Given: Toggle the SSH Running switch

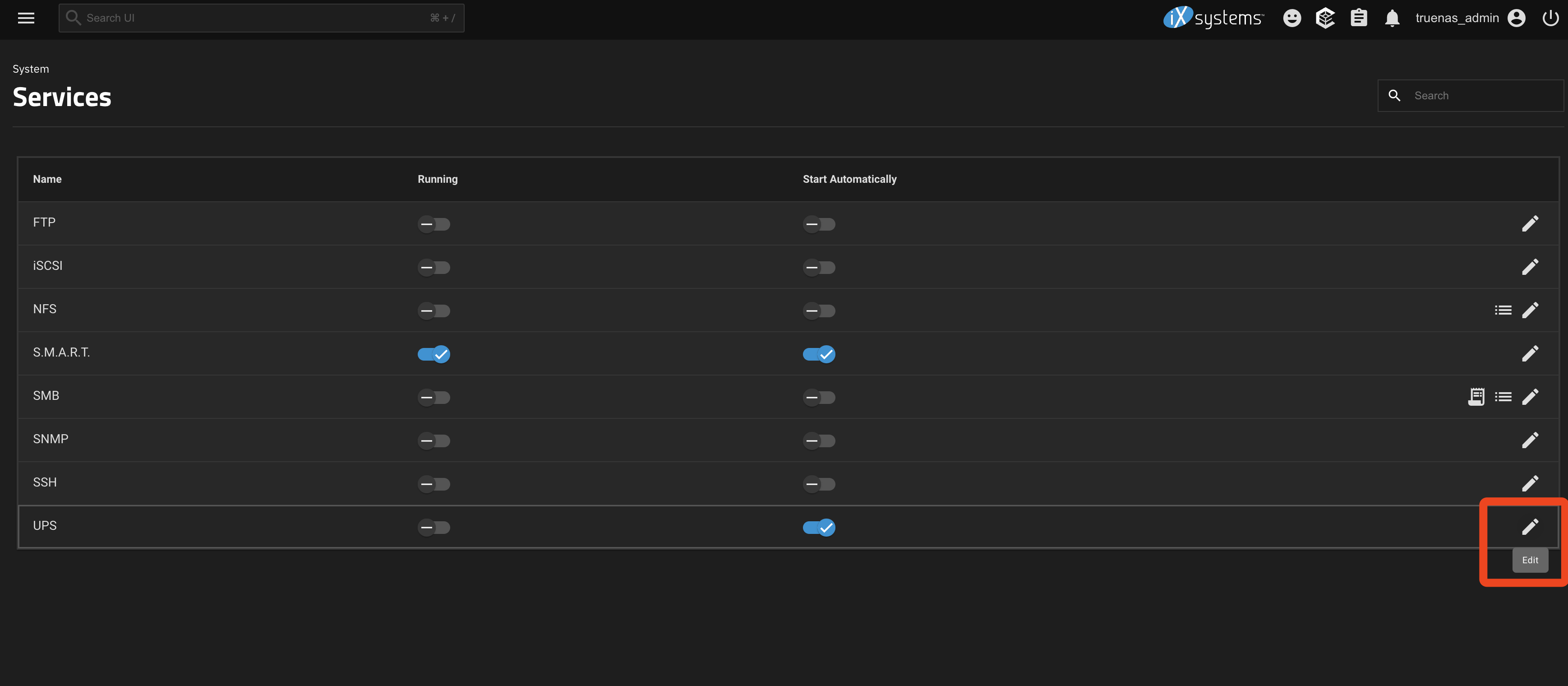Looking at the screenshot, I should tap(434, 484).
